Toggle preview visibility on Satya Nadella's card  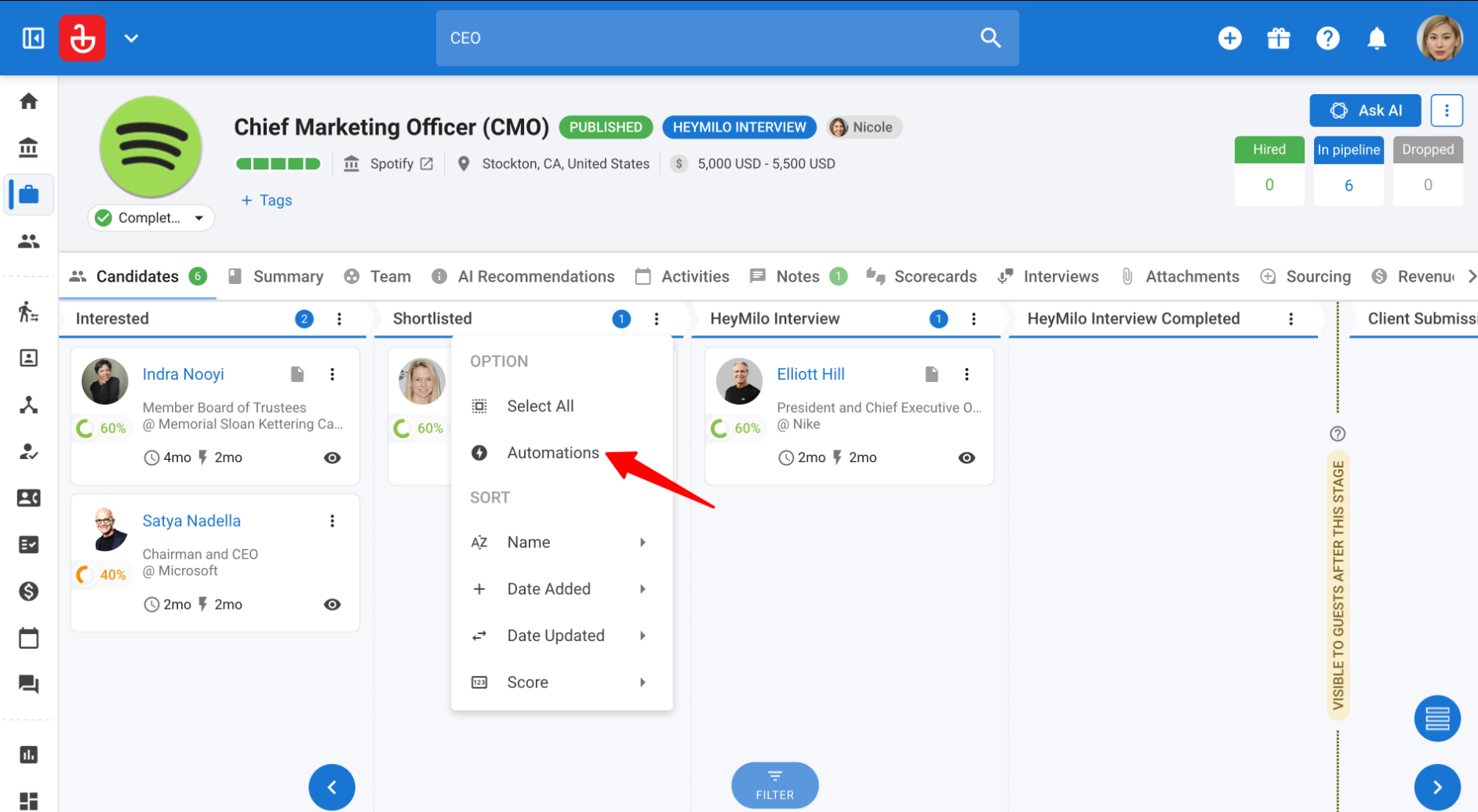point(332,604)
